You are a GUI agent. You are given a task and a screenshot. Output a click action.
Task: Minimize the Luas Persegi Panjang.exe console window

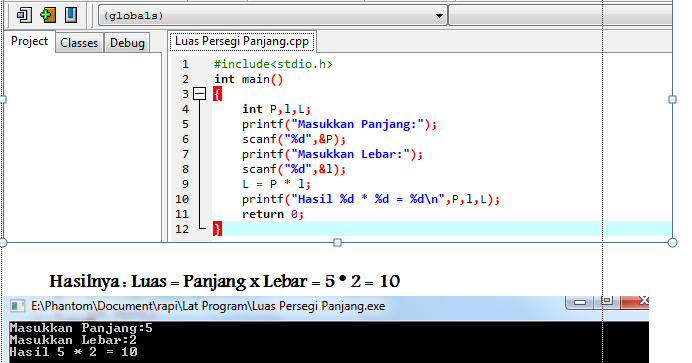pos(580,303)
